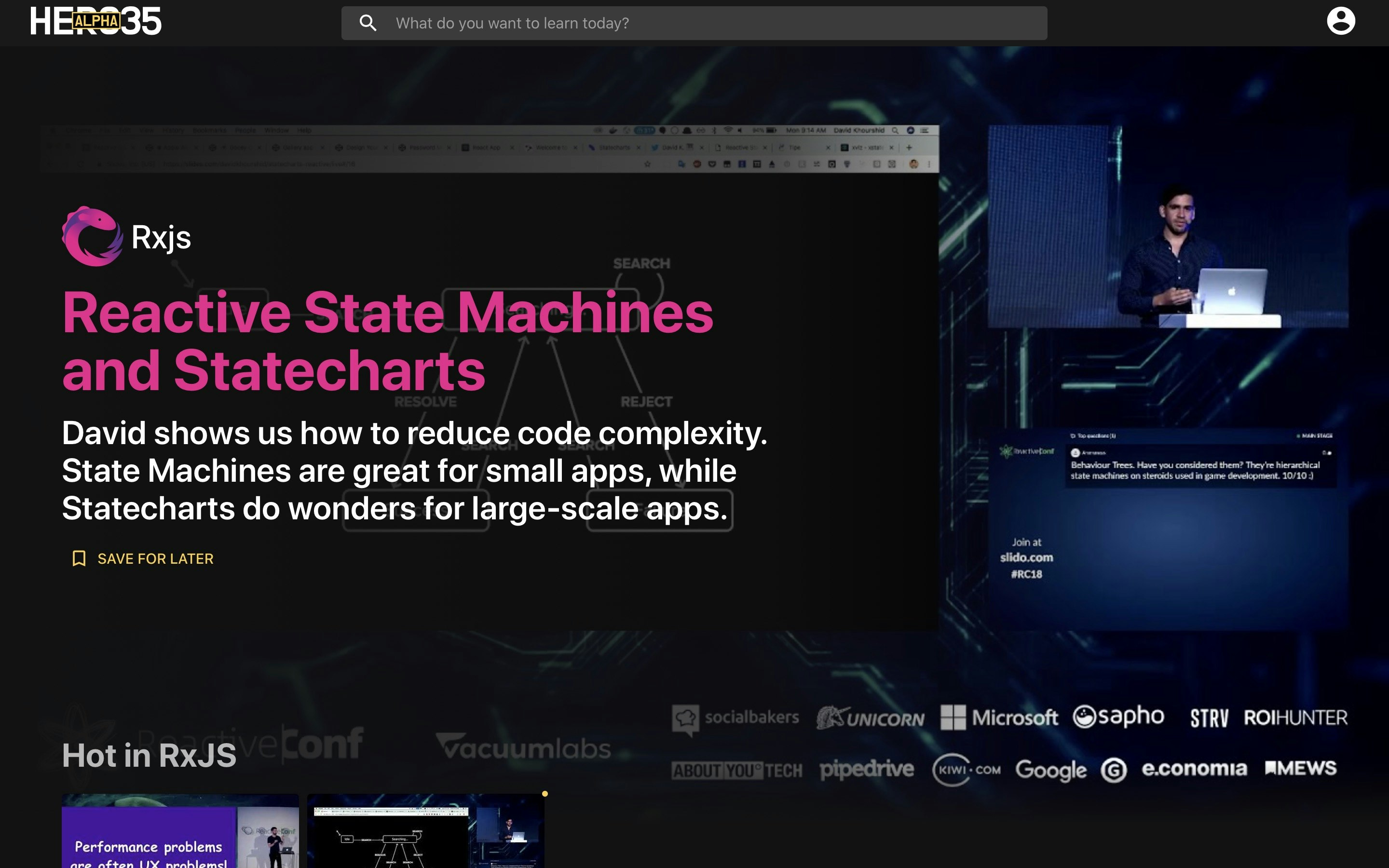Click the ROIHUNTER sponsor logo
The height and width of the screenshot is (868, 1389).
click(1295, 718)
